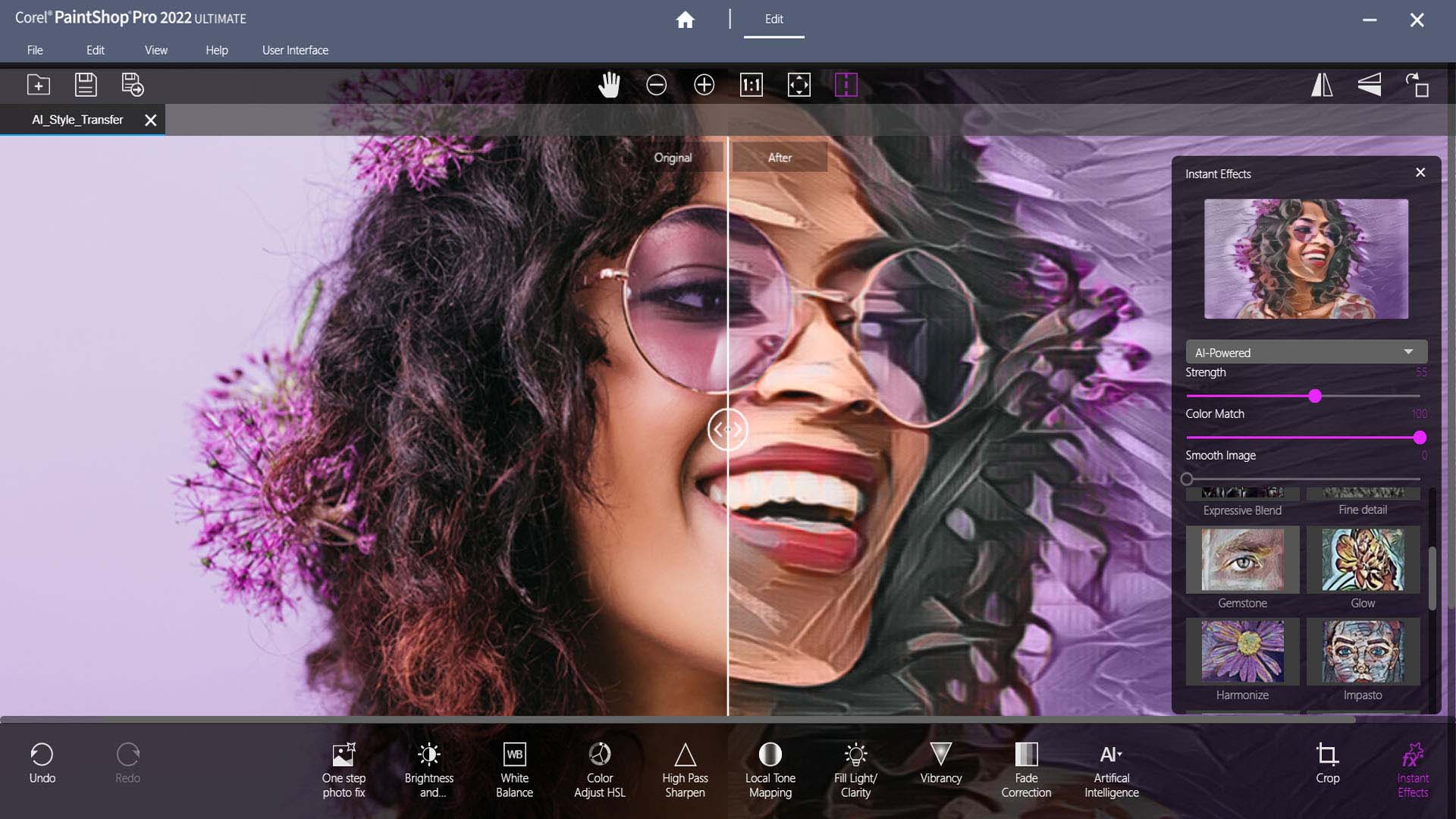Open the Help menu
The image size is (1456, 819).
(216, 49)
